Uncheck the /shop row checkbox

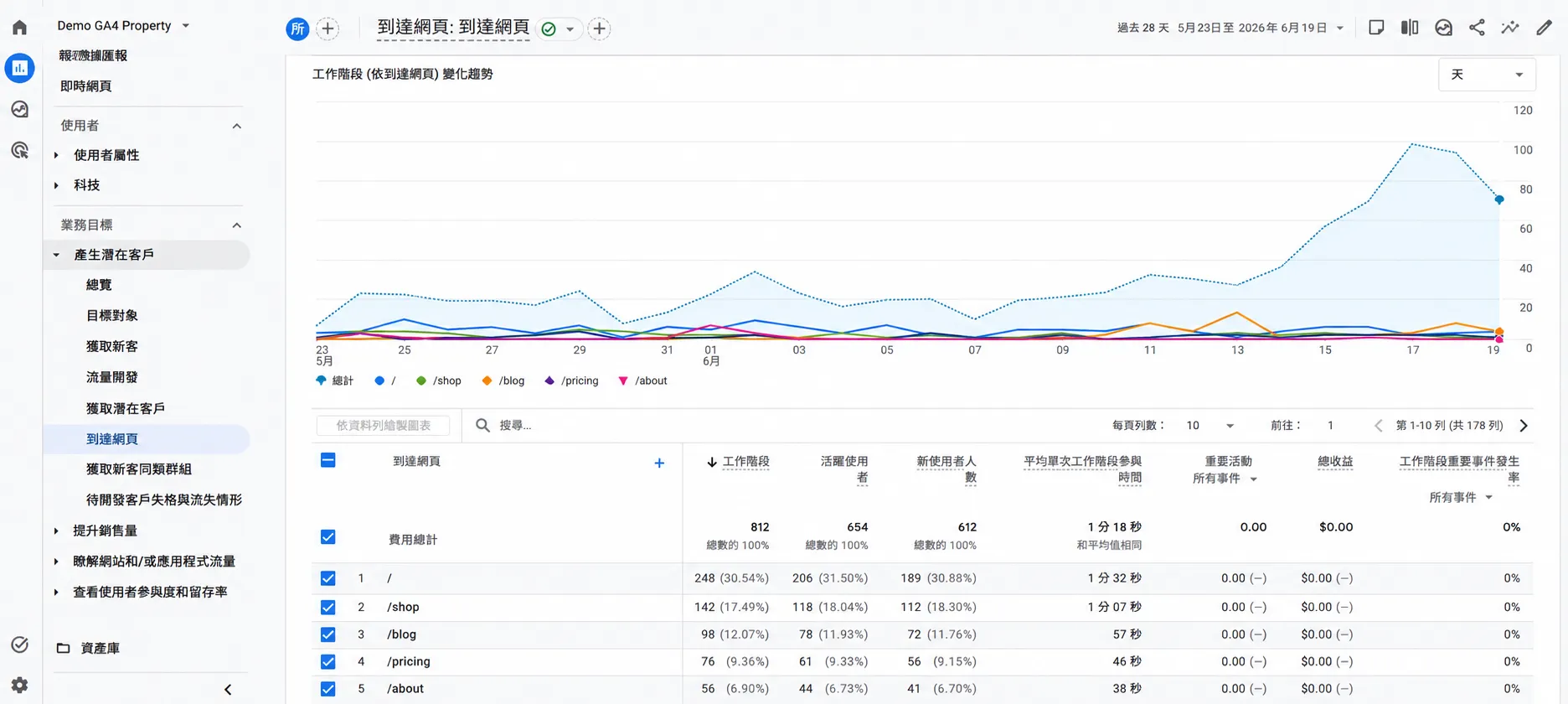click(x=328, y=607)
